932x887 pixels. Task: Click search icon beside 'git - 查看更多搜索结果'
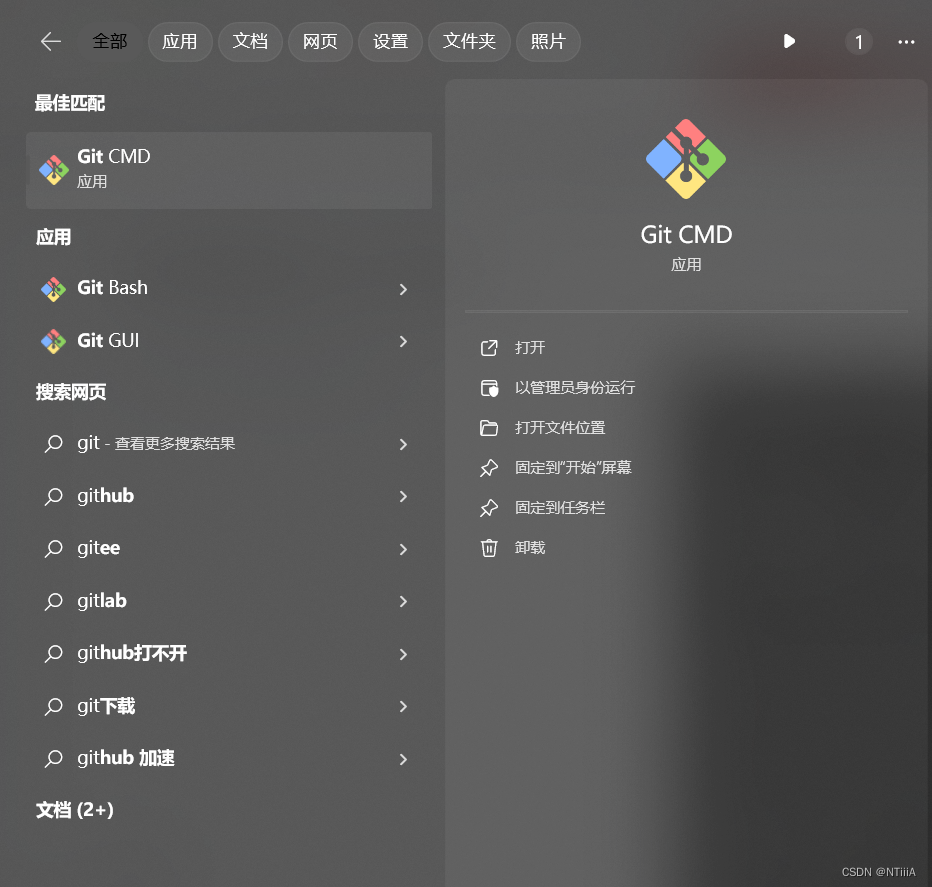[53, 444]
